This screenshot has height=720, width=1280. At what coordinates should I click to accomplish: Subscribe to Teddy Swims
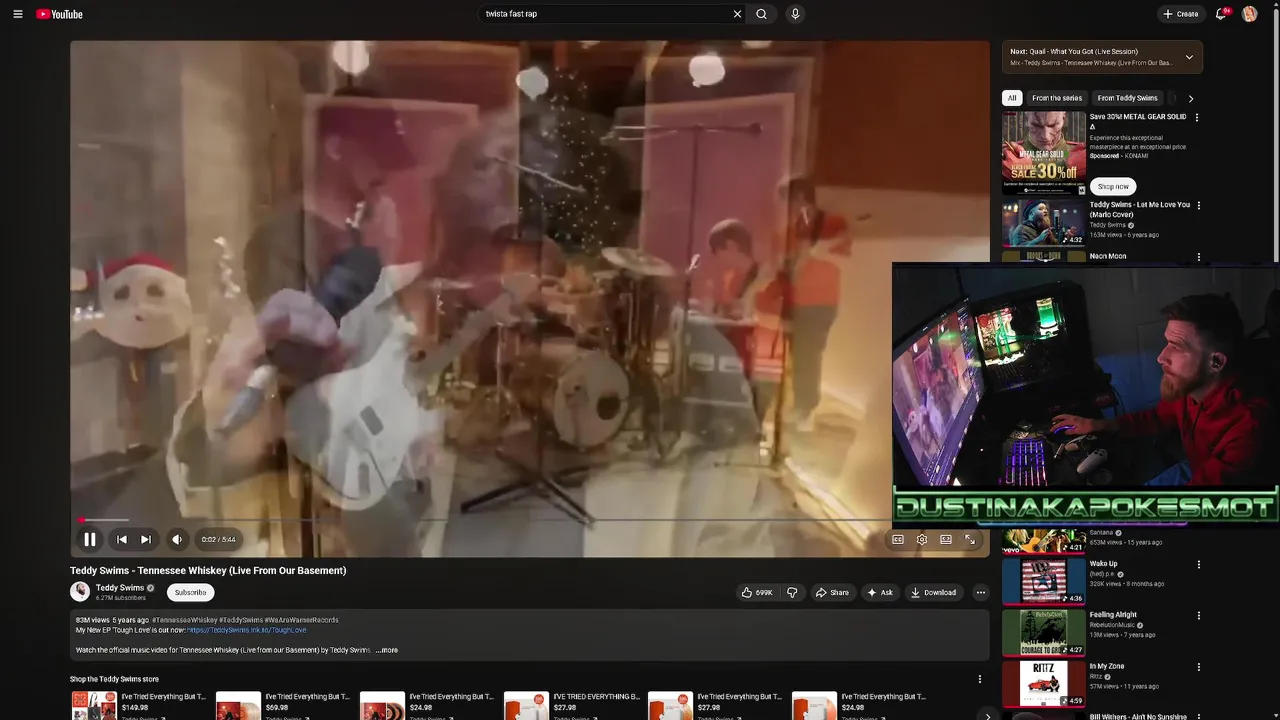(190, 592)
